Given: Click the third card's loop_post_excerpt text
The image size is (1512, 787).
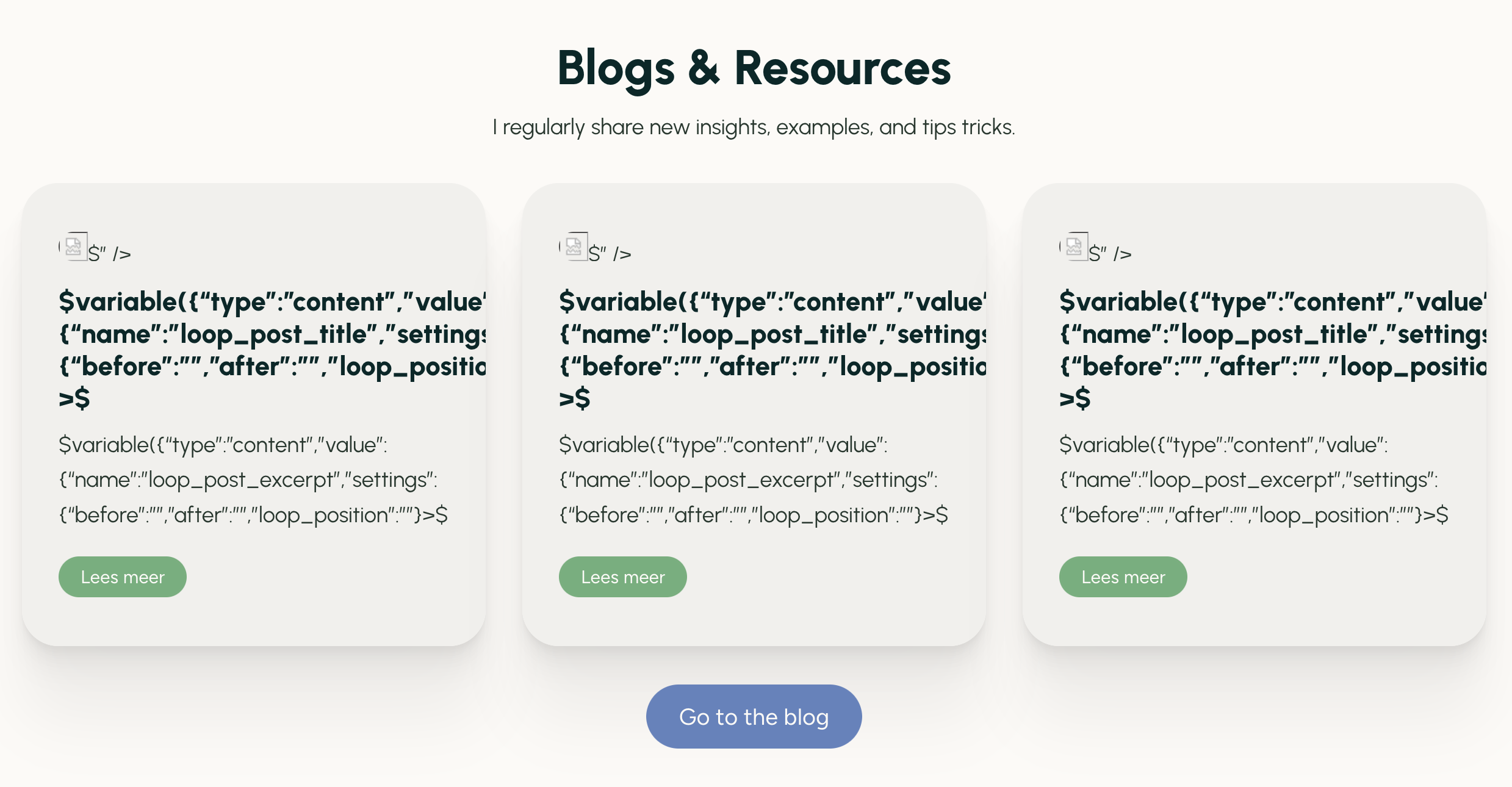Looking at the screenshot, I should 1253,480.
